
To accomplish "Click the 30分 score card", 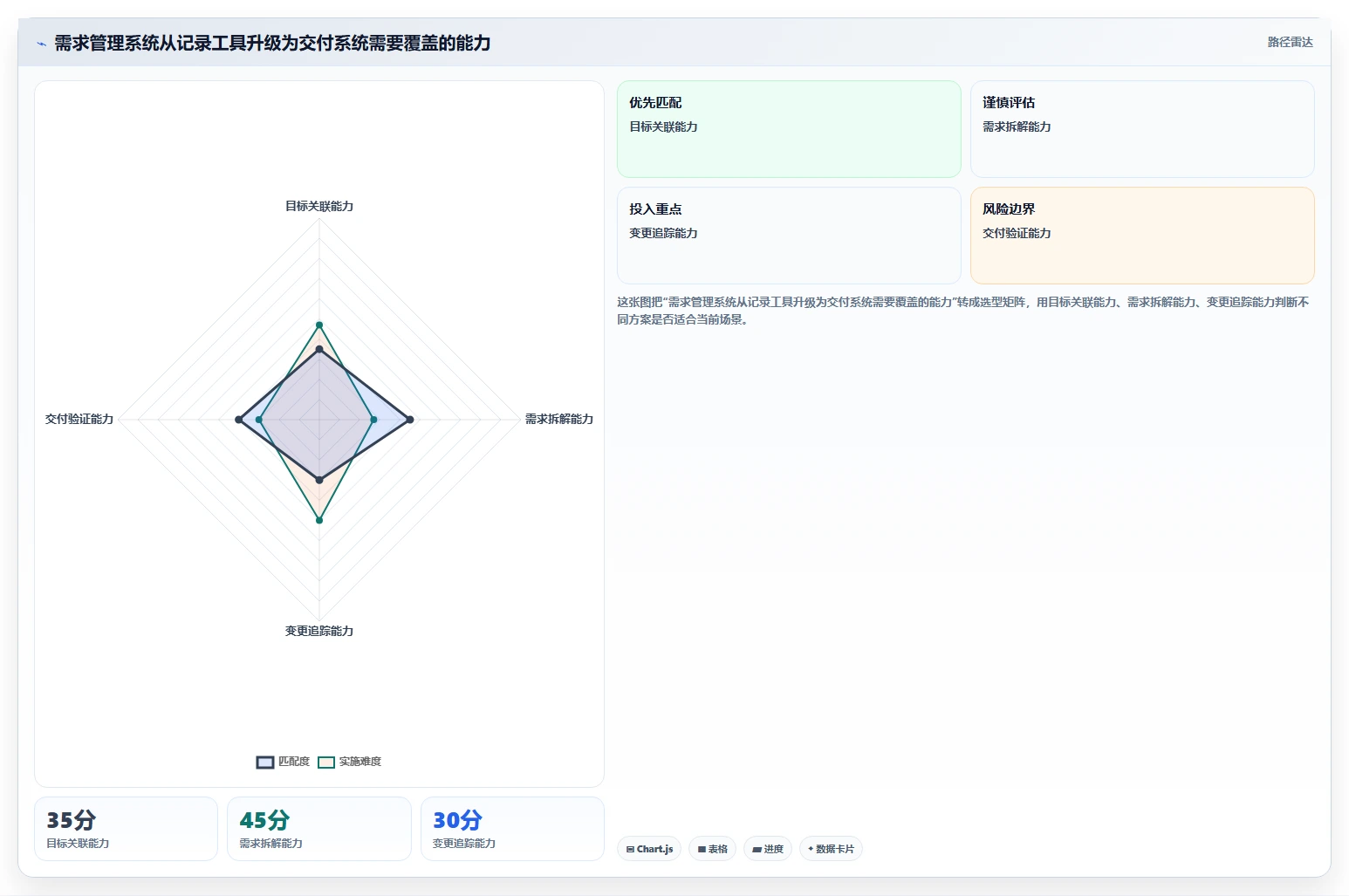I will click(512, 829).
